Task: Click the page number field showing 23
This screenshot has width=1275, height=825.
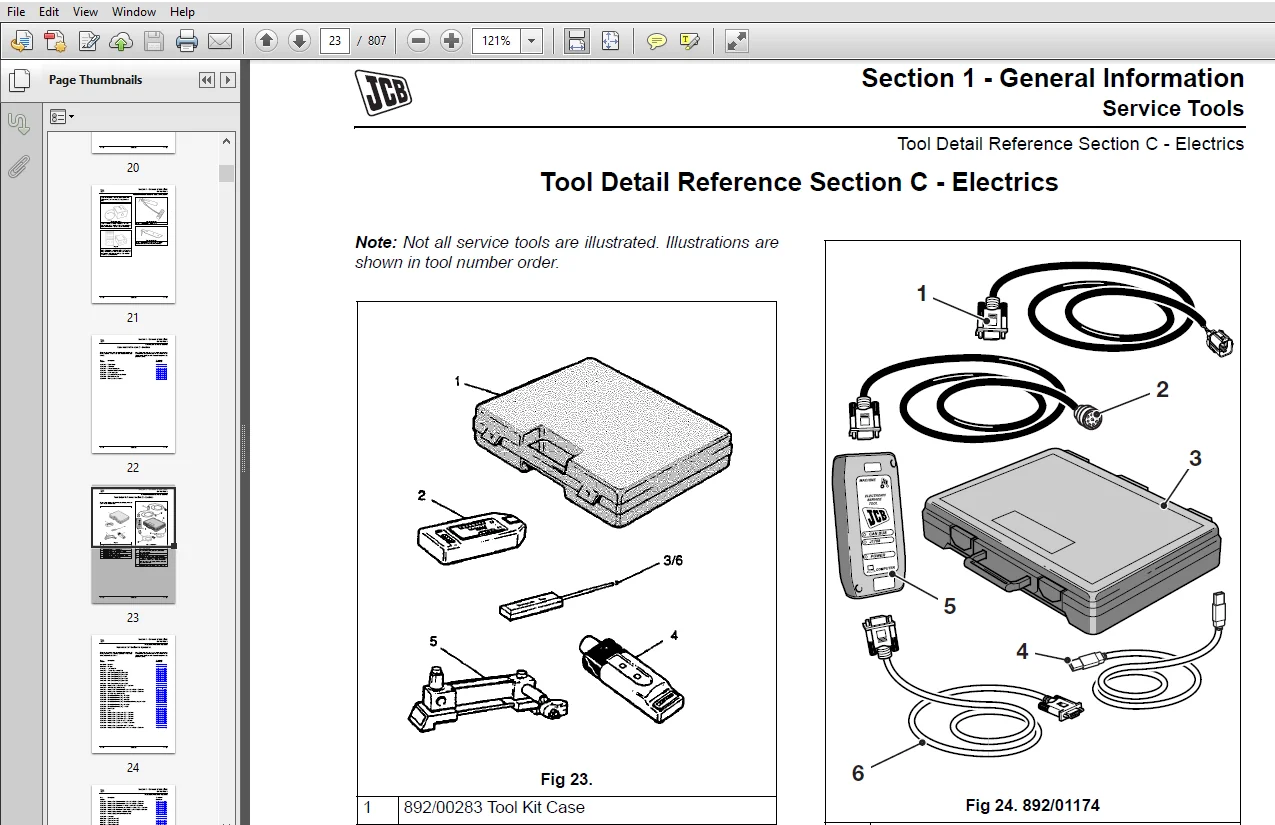Action: tap(334, 41)
